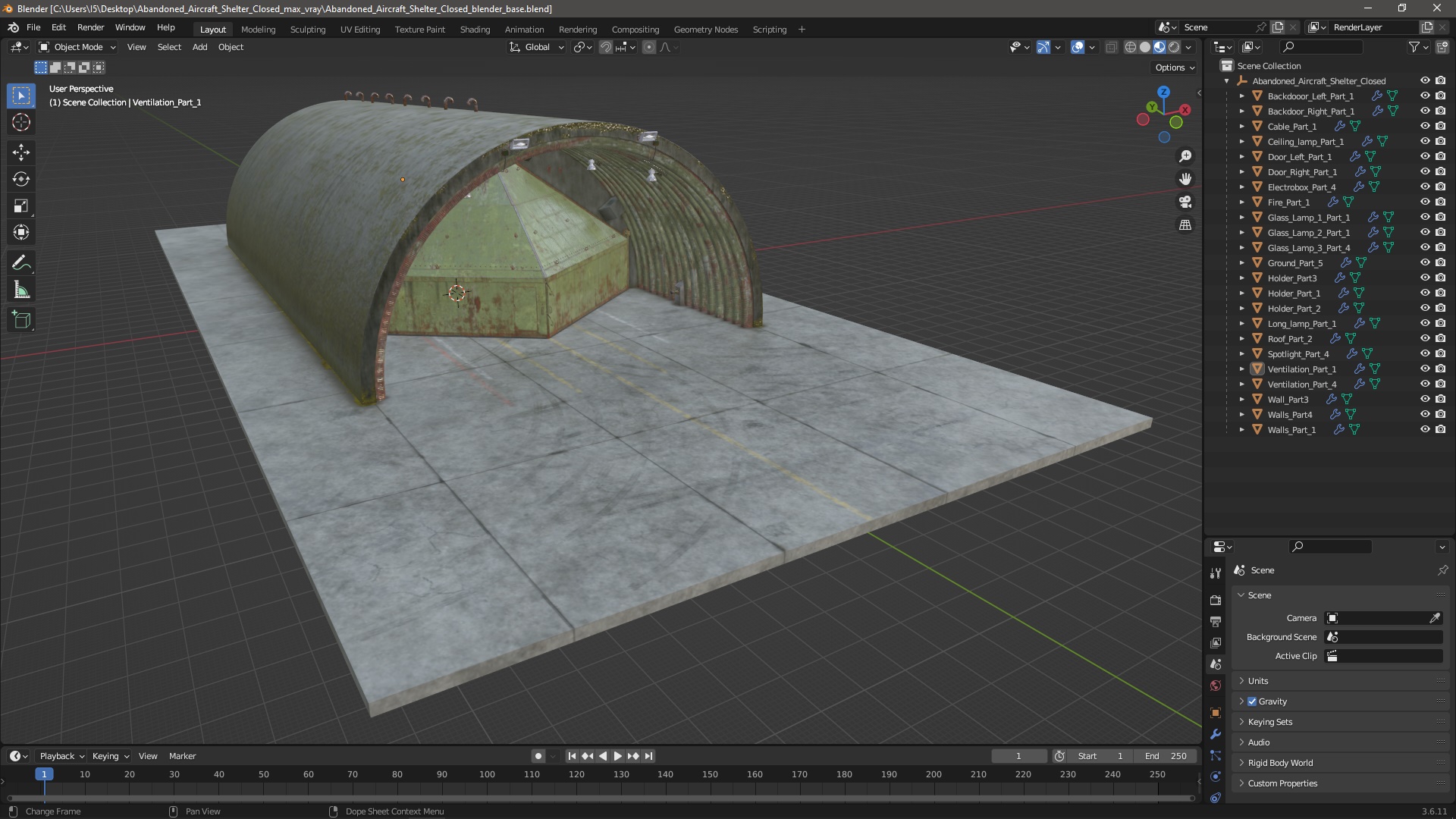Click the camera eyedropper icon
The height and width of the screenshot is (819, 1456).
click(1435, 618)
